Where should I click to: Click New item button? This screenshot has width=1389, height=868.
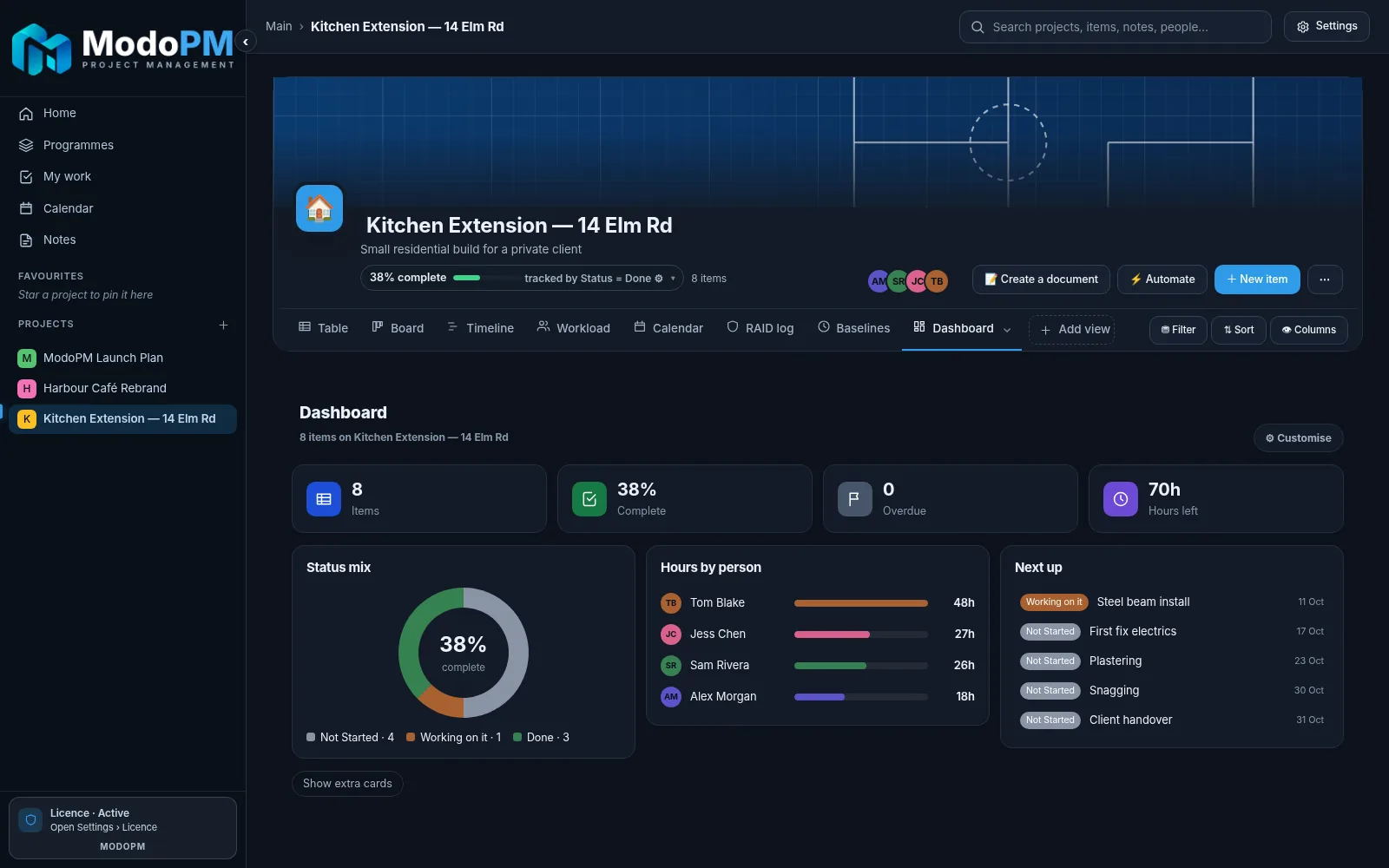tap(1257, 279)
